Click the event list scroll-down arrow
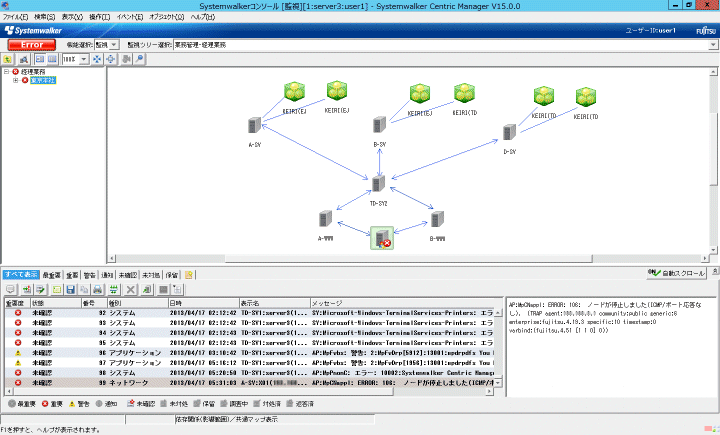The height and width of the screenshot is (435, 720). pyautogui.click(x=498, y=383)
